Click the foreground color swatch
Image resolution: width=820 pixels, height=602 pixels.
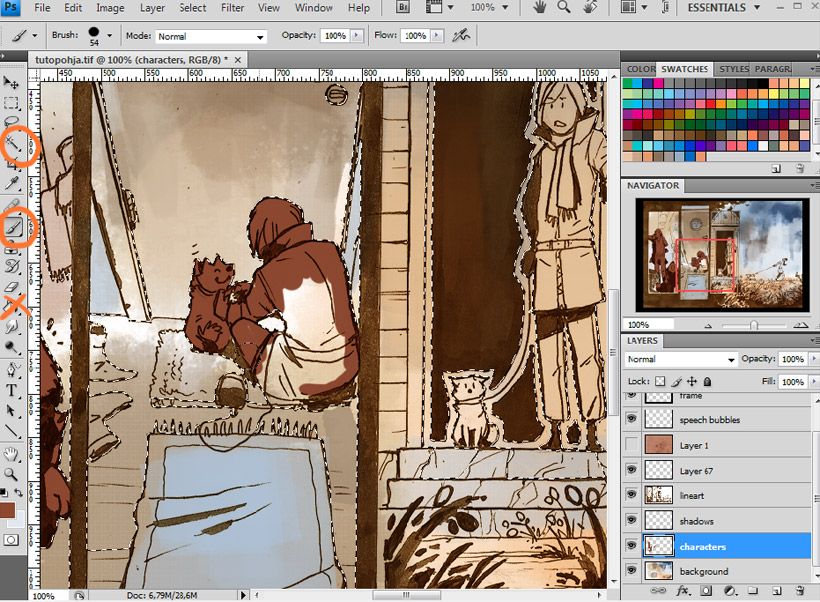[8, 510]
